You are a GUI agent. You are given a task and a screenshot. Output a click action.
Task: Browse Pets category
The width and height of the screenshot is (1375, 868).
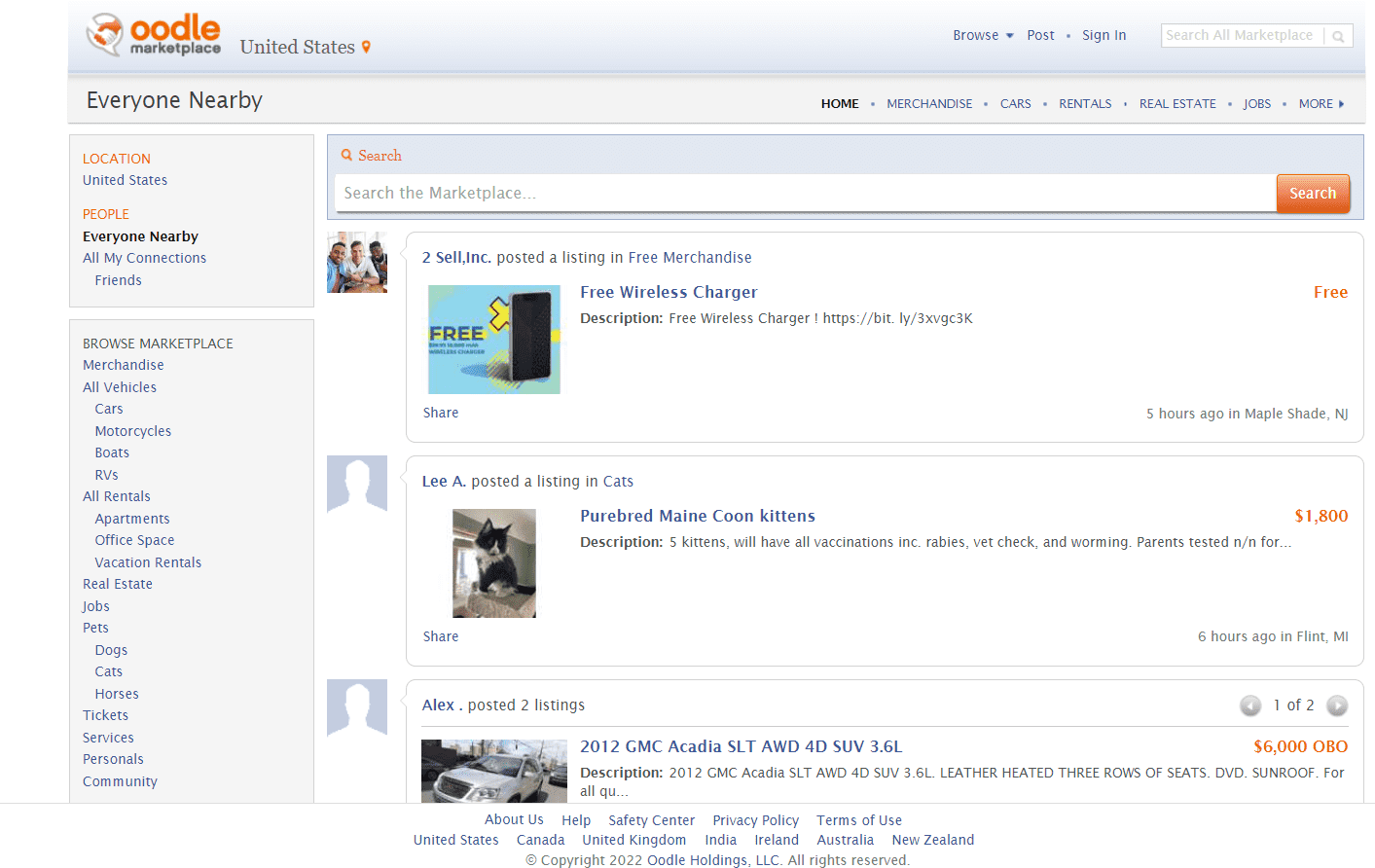95,628
